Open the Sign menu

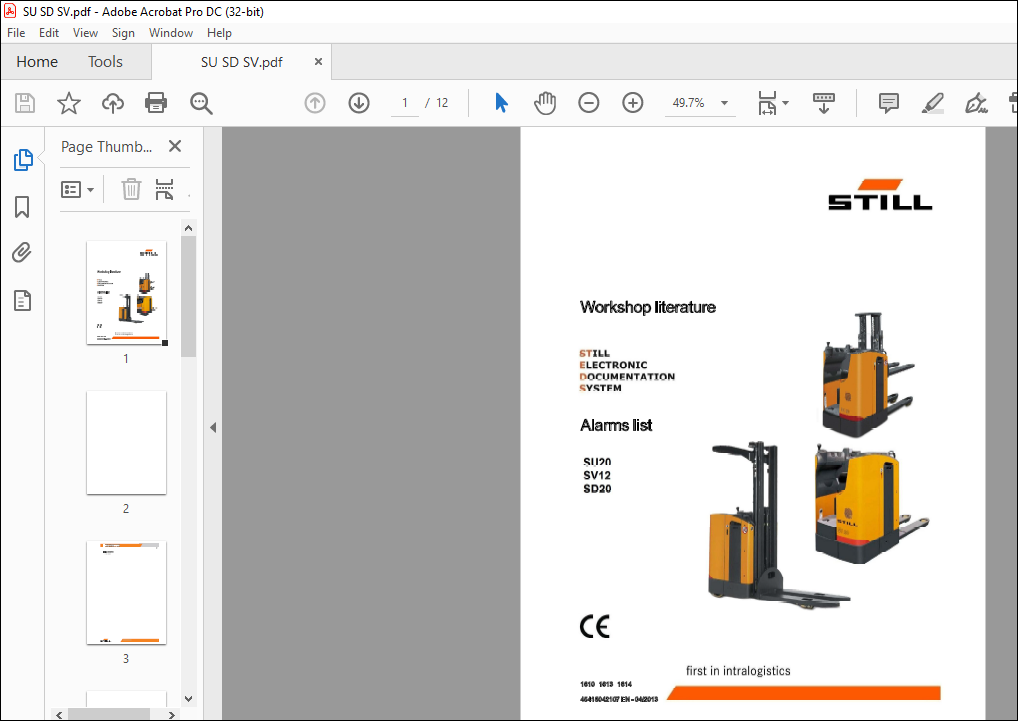123,32
